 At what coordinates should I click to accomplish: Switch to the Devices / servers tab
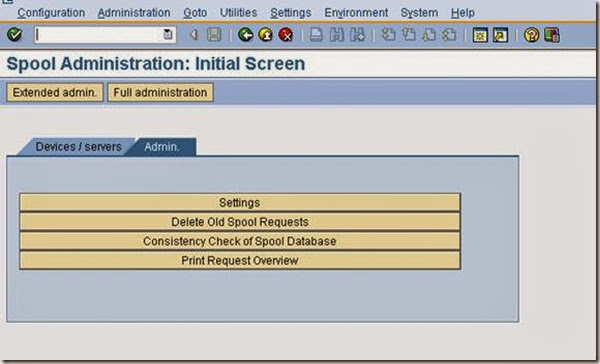[78, 147]
